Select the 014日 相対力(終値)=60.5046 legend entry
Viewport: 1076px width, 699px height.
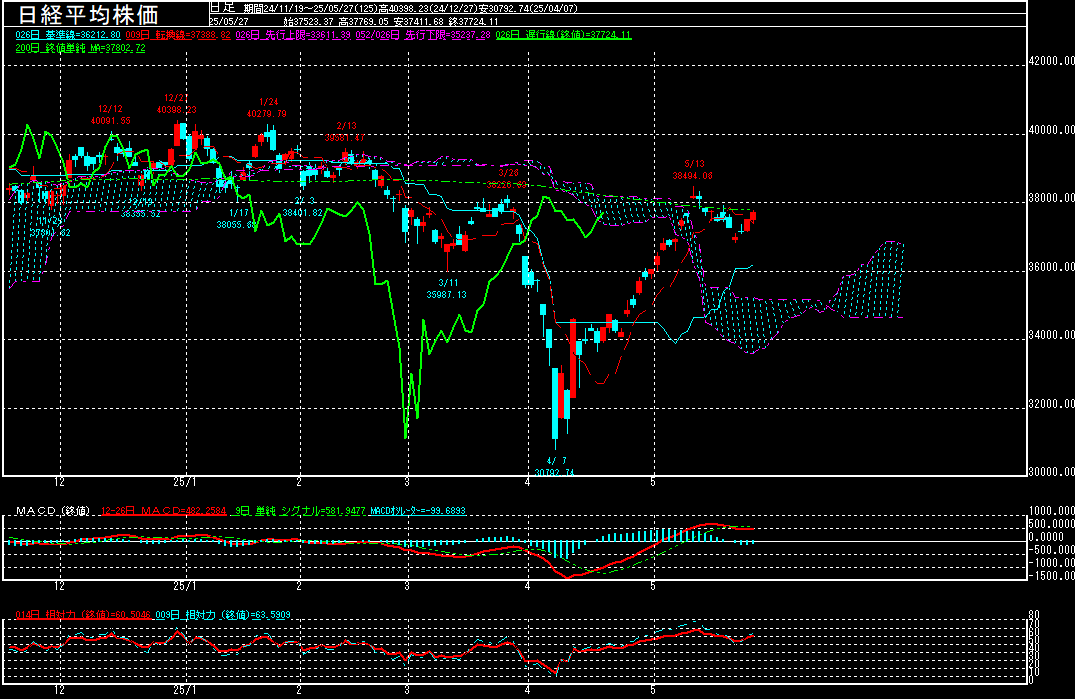point(83,615)
